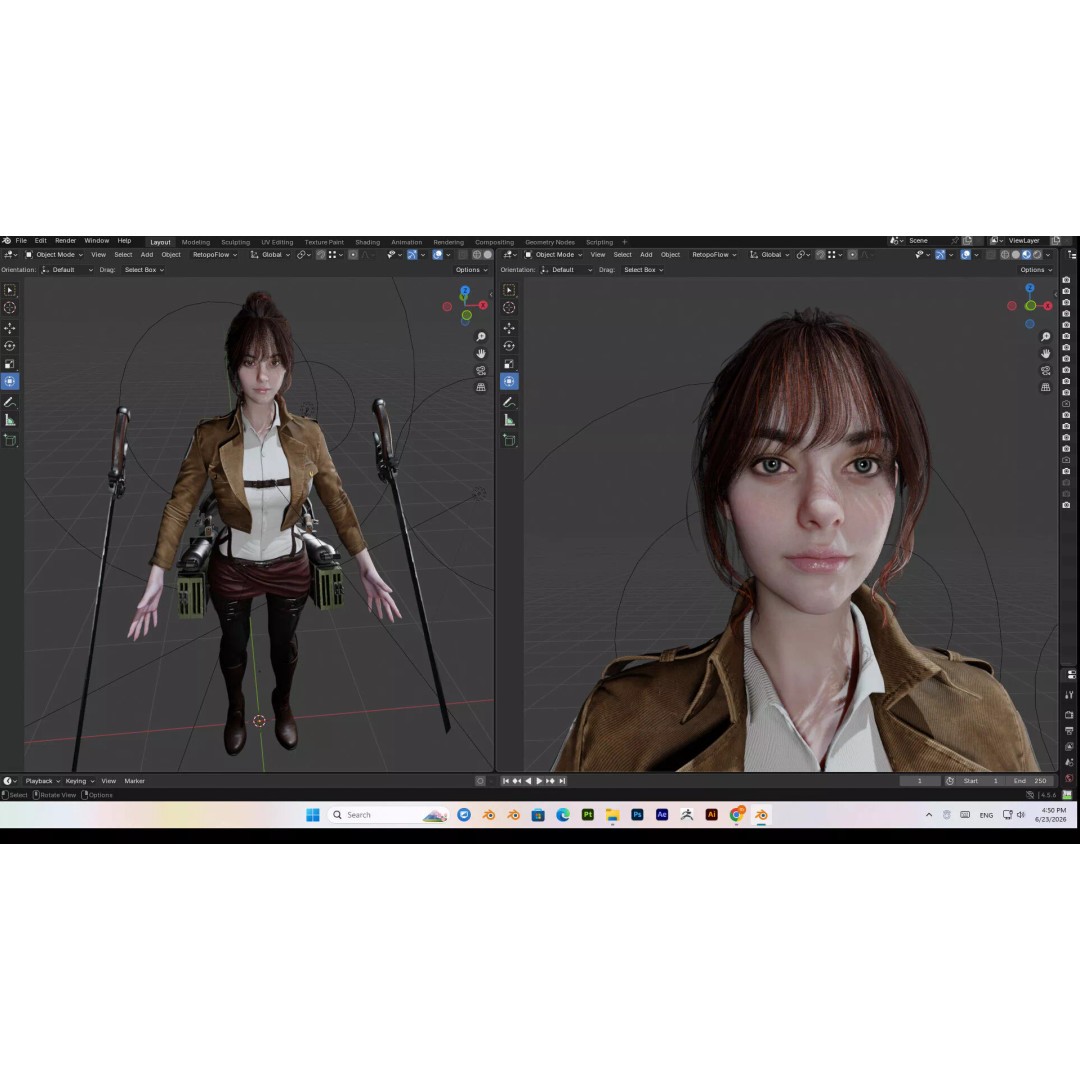Select the Measure tool in left viewport
The width and height of the screenshot is (1080, 1080).
10,419
